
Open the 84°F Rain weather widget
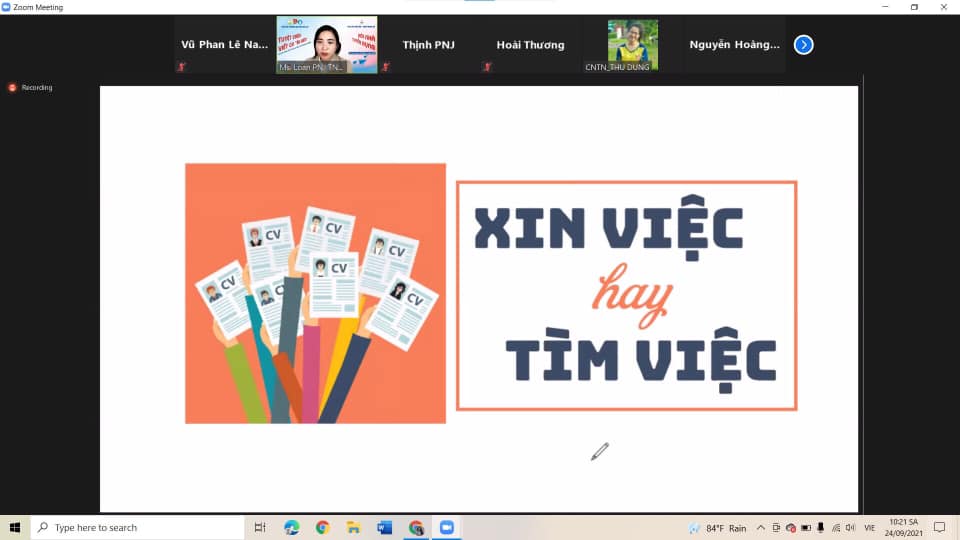718,528
